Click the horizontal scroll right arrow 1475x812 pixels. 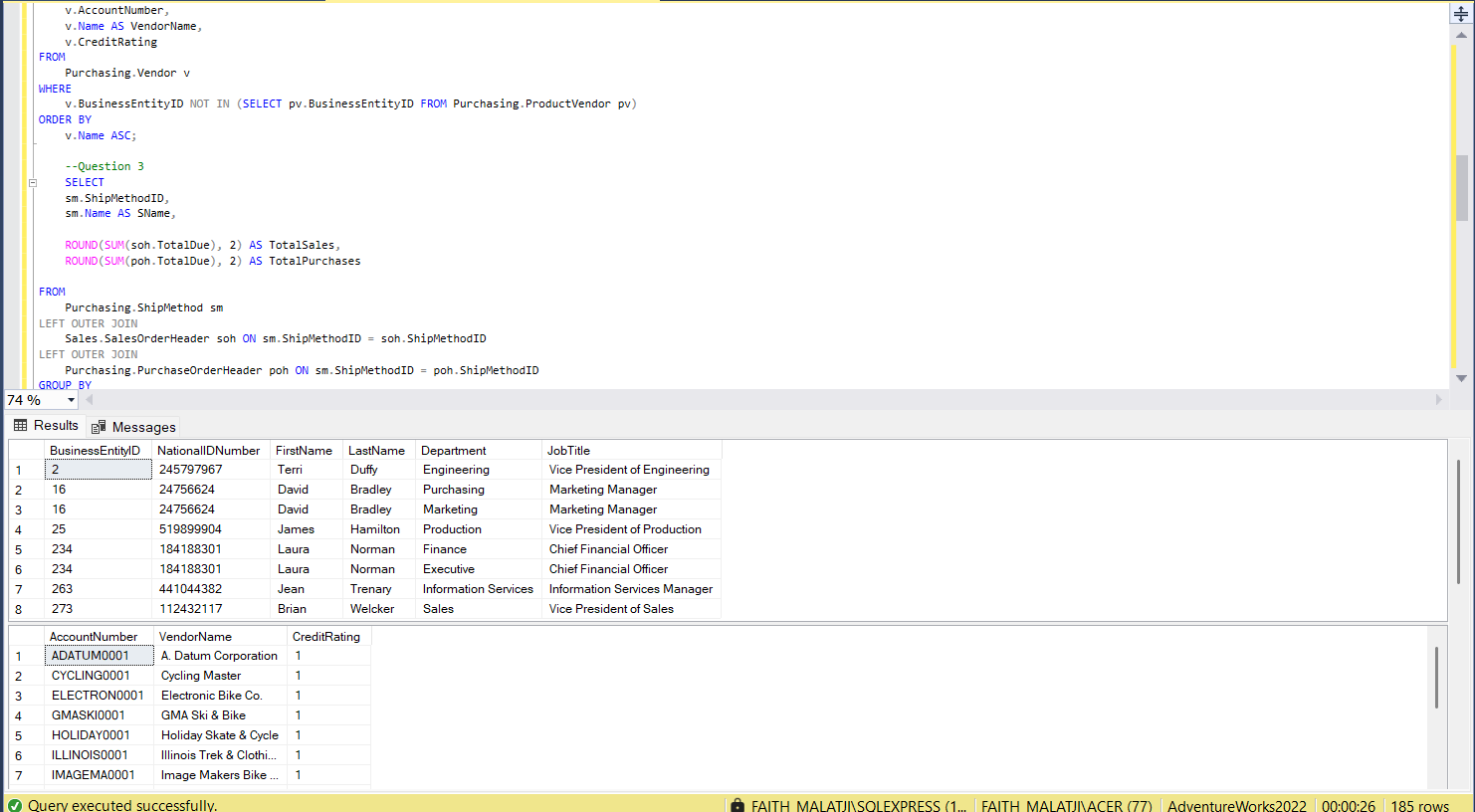1438,400
